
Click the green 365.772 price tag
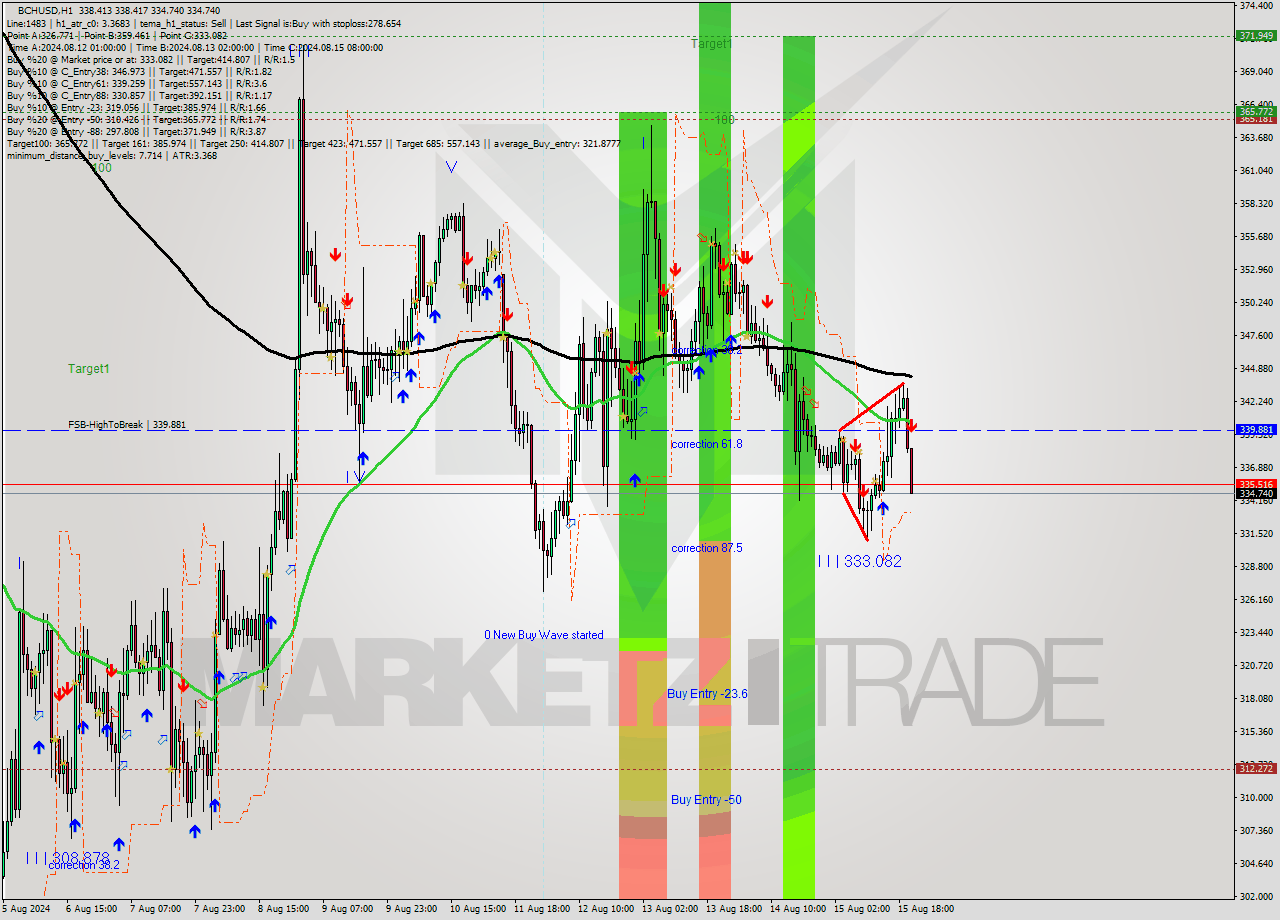pyautogui.click(x=1257, y=112)
